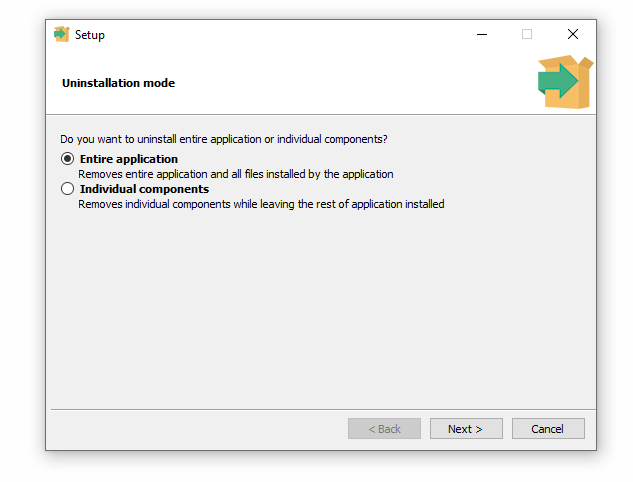Click the bold 'Individual components' label
The image size is (633, 482).
144,189
